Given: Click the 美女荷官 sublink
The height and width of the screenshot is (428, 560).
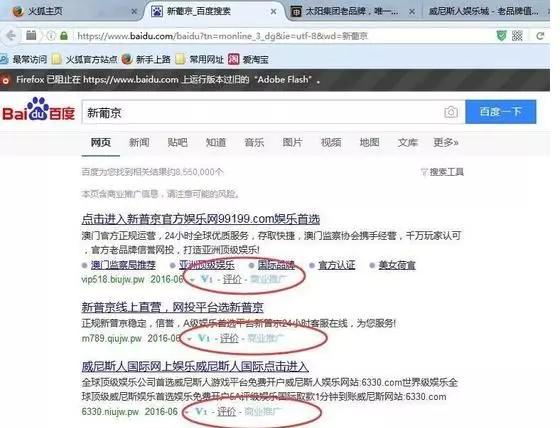Looking at the screenshot, I should click(397, 265).
